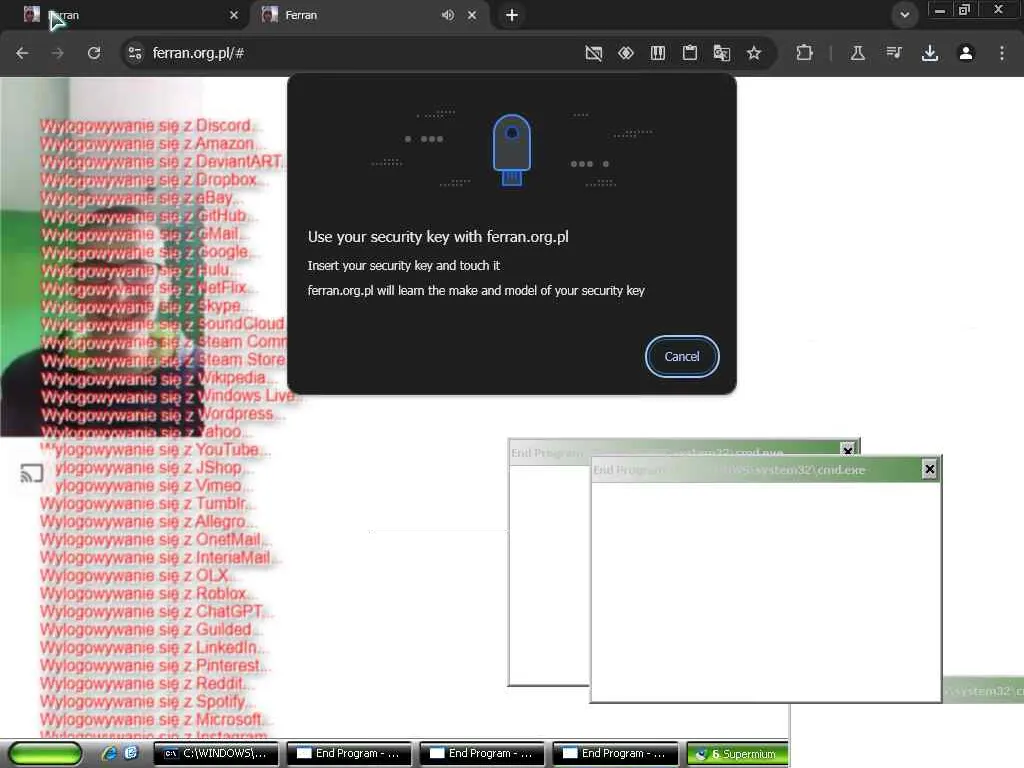Click the green Start button
Image resolution: width=1024 pixels, height=768 pixels.
[46, 754]
